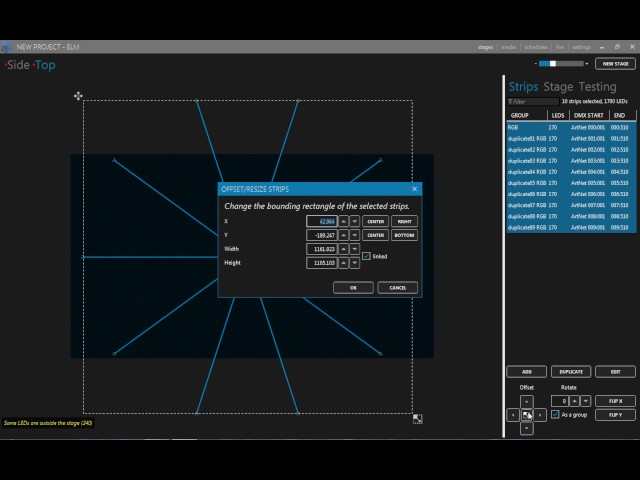Open offset/resize dialog via center offset icon
Viewport: 640px width, 480px height.
pos(527,414)
